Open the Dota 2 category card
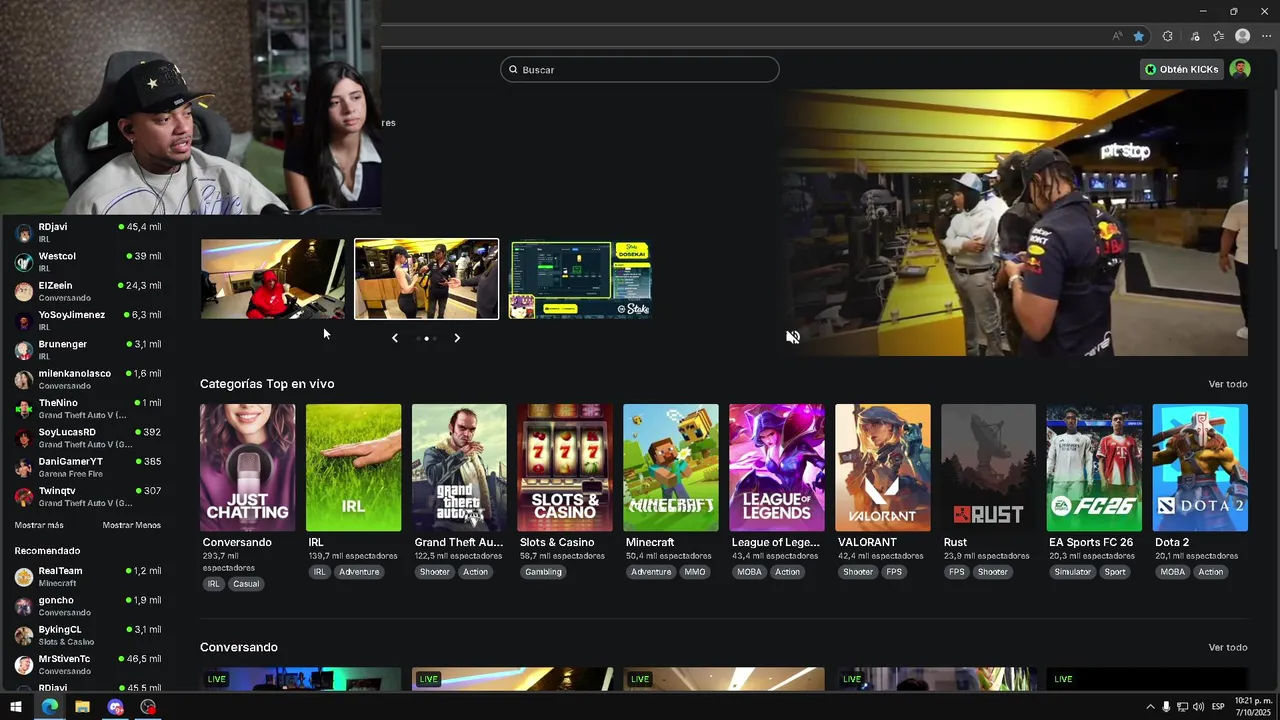The width and height of the screenshot is (1280, 720). click(x=1200, y=467)
